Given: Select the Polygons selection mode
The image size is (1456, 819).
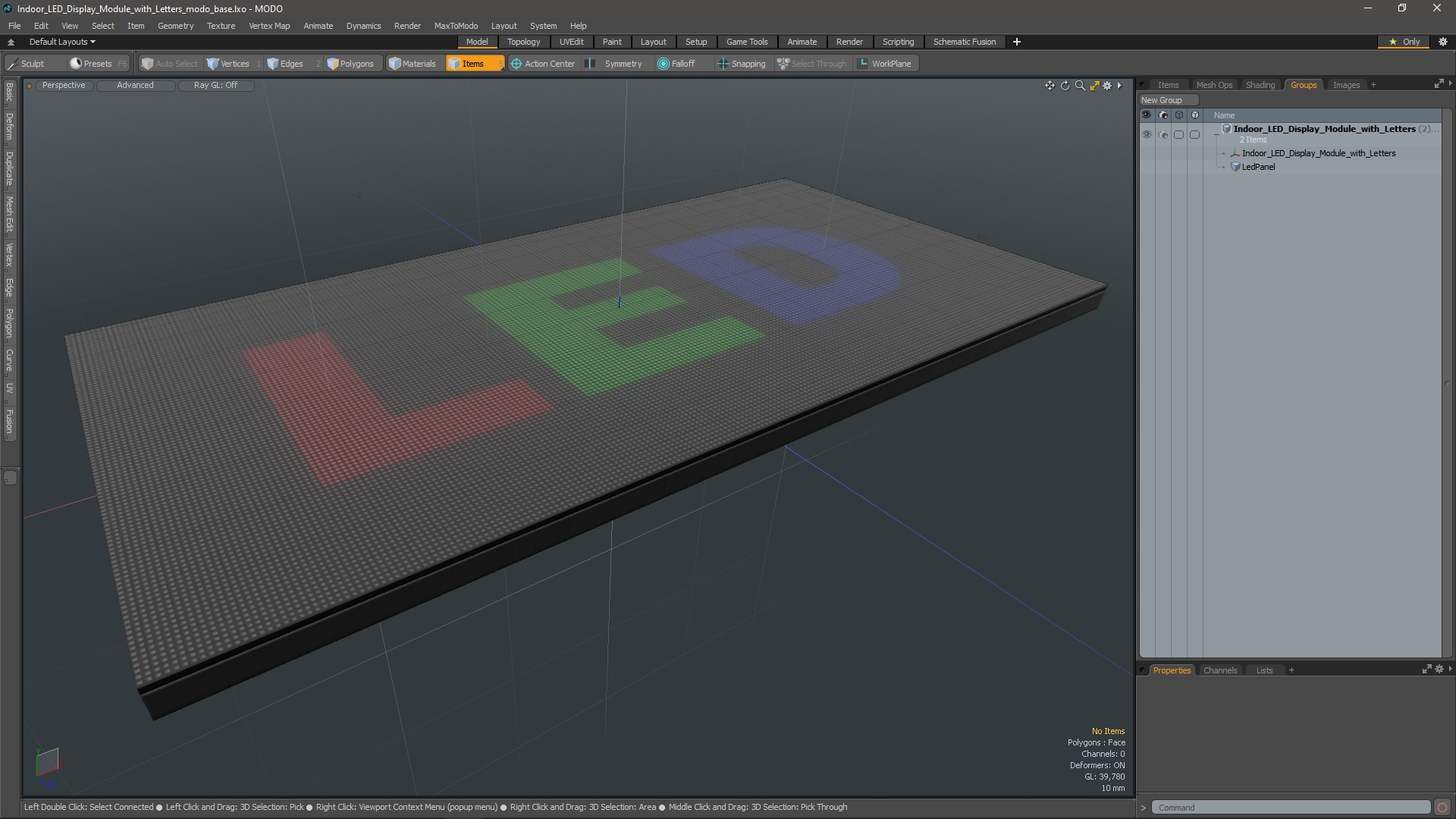Looking at the screenshot, I should point(350,64).
